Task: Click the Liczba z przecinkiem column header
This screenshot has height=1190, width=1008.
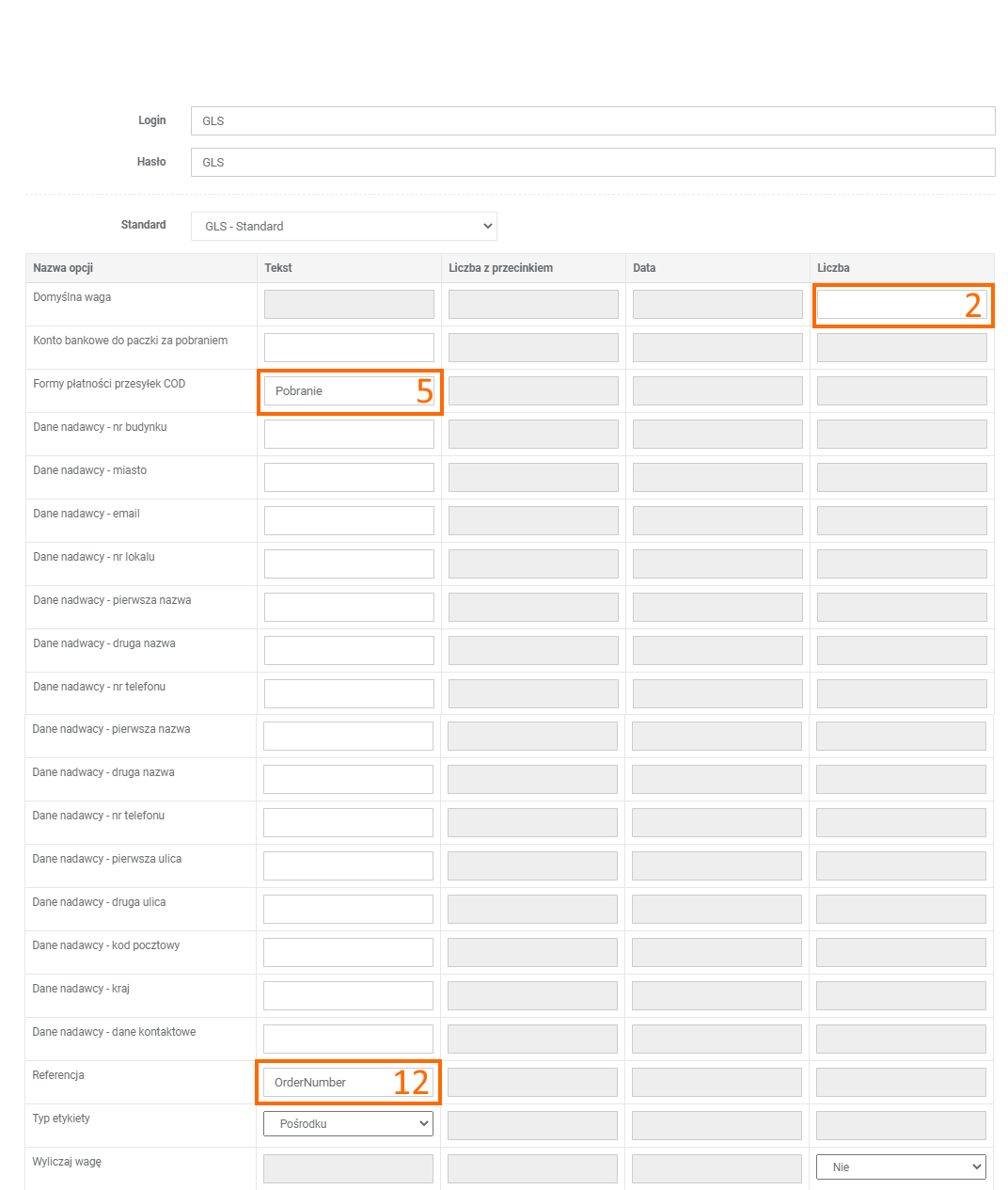Action: click(500, 268)
